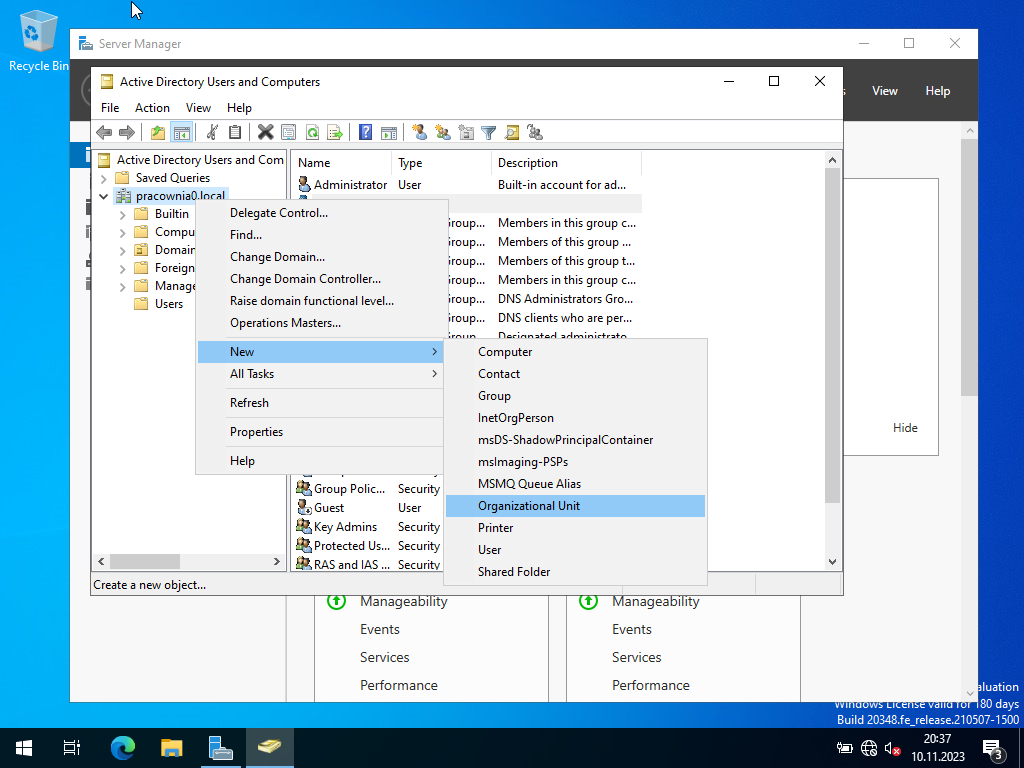
Task: Click the Paste clipboard toolbar icon
Action: pos(235,133)
